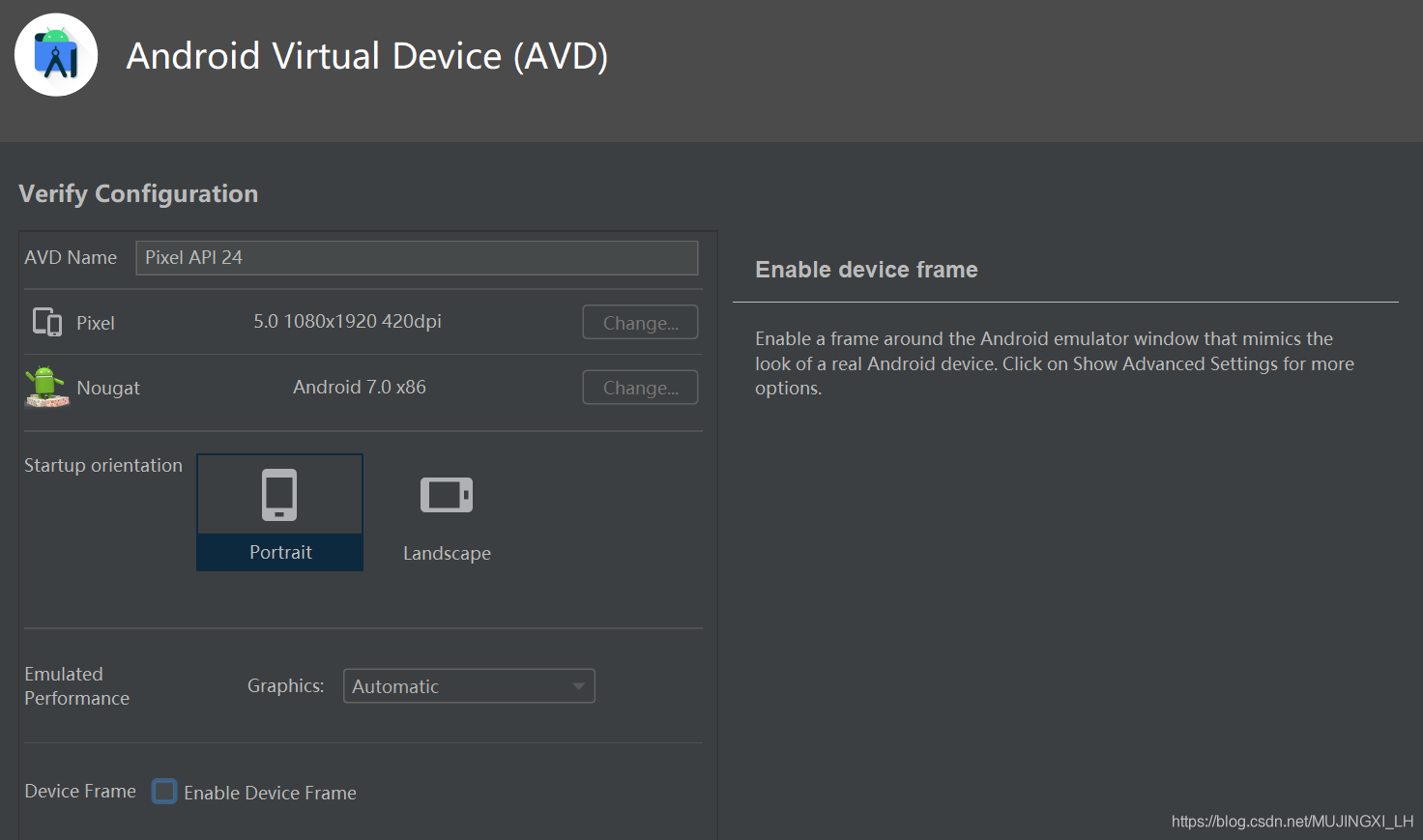Viewport: 1423px width, 840px height.
Task: Click the 'AVD Name' label
Action: [x=71, y=257]
